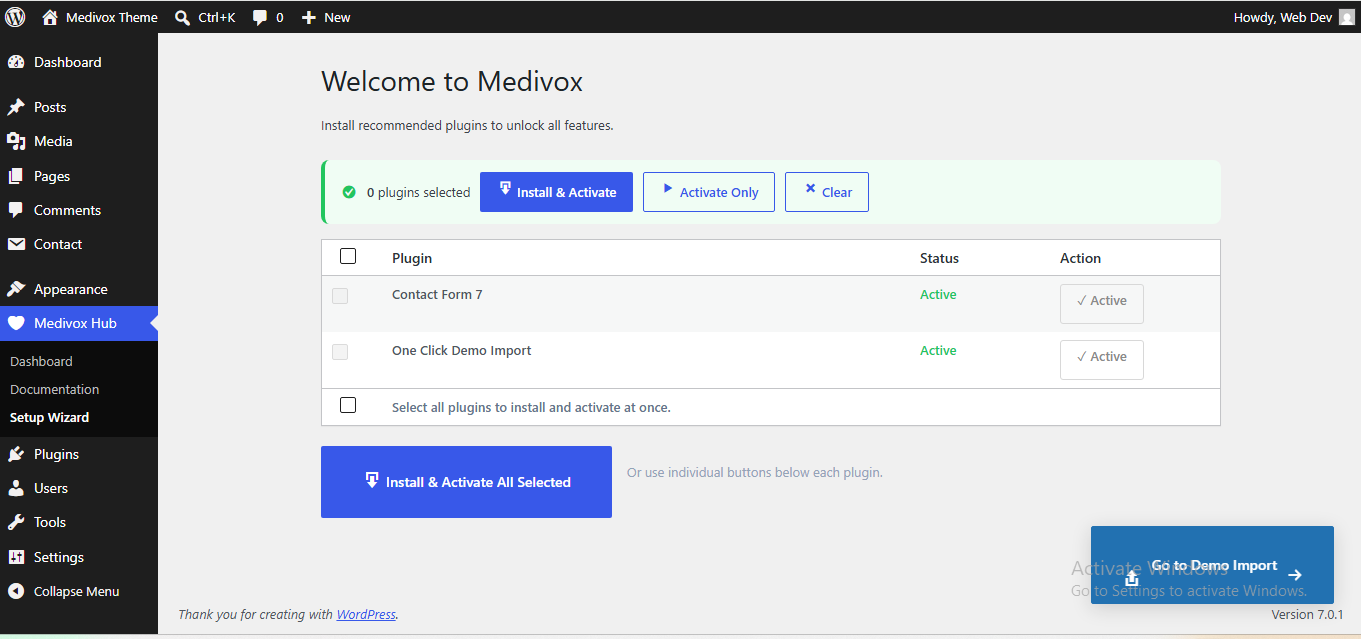Click the Media library icon
Screen dimensions: 1361x639
coord(15,141)
